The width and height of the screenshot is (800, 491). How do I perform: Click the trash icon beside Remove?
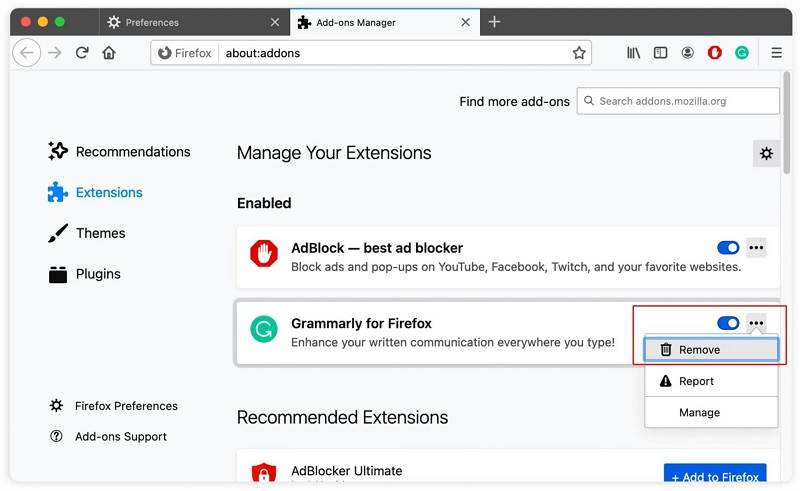pos(666,350)
